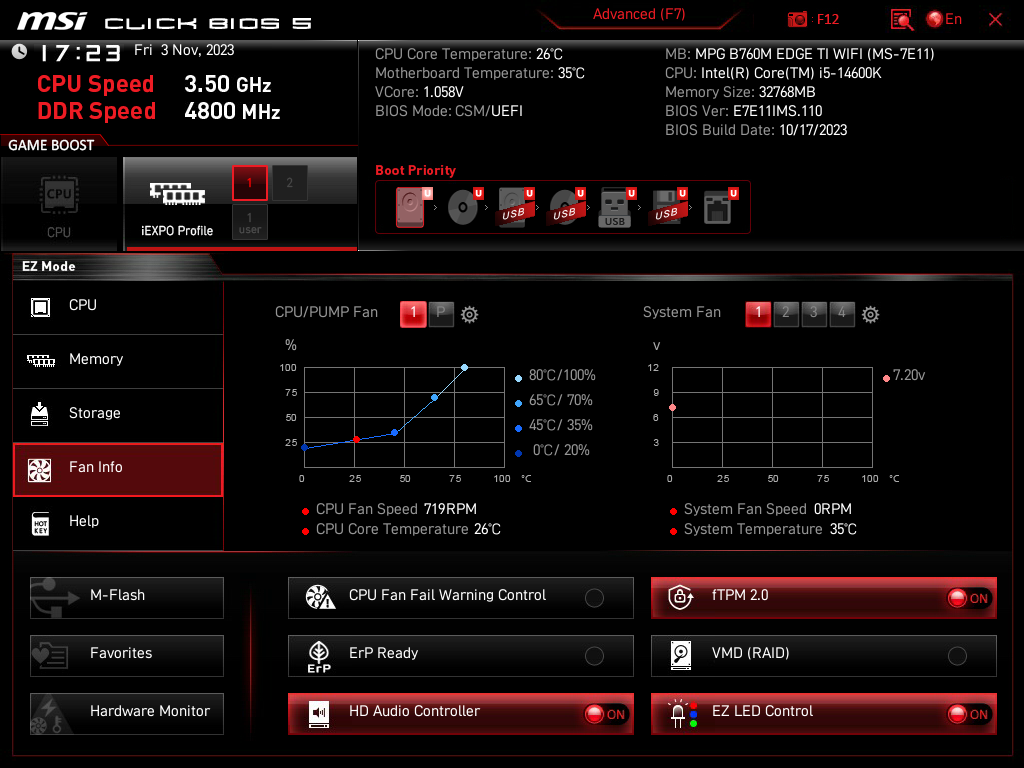This screenshot has height=768, width=1024.
Task: Click the EZ LED Control lamp icon
Action: tap(682, 713)
